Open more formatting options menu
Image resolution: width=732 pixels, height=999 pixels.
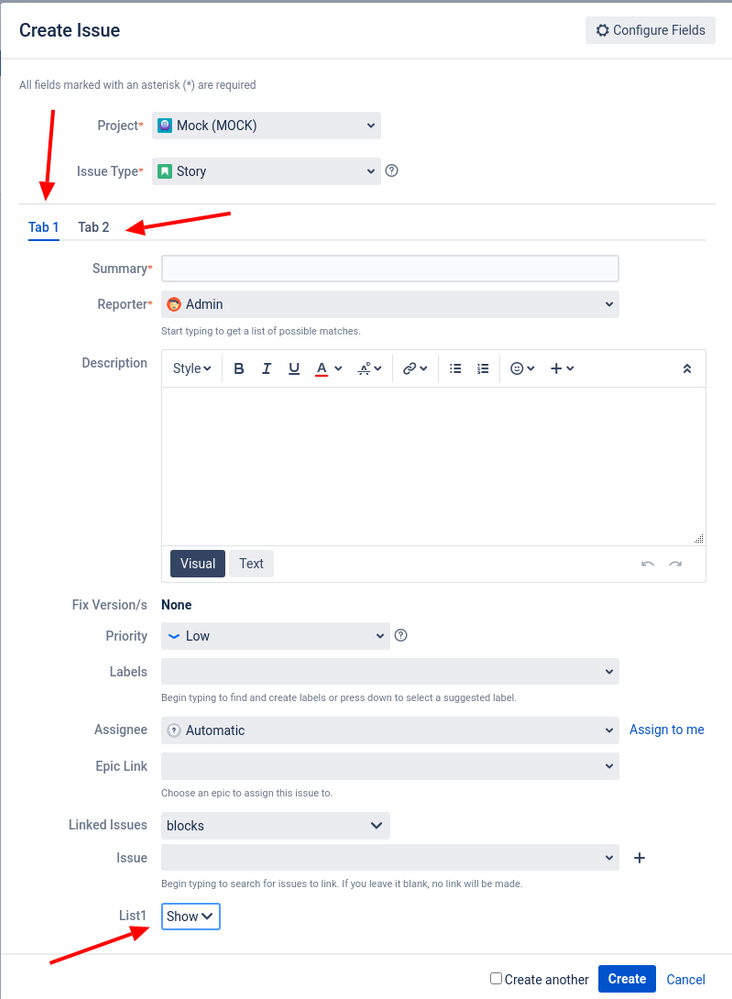370,368
